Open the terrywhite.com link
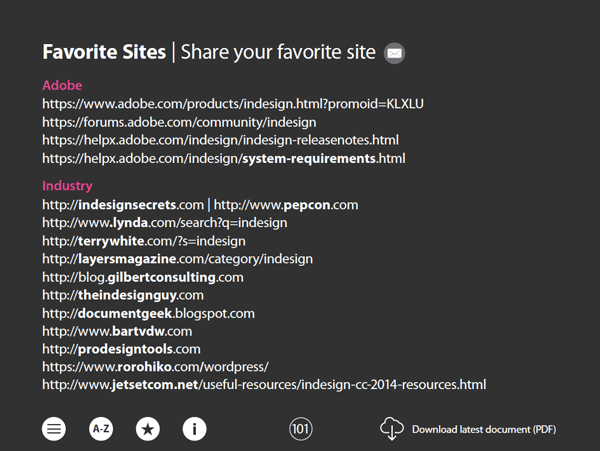 coord(144,241)
